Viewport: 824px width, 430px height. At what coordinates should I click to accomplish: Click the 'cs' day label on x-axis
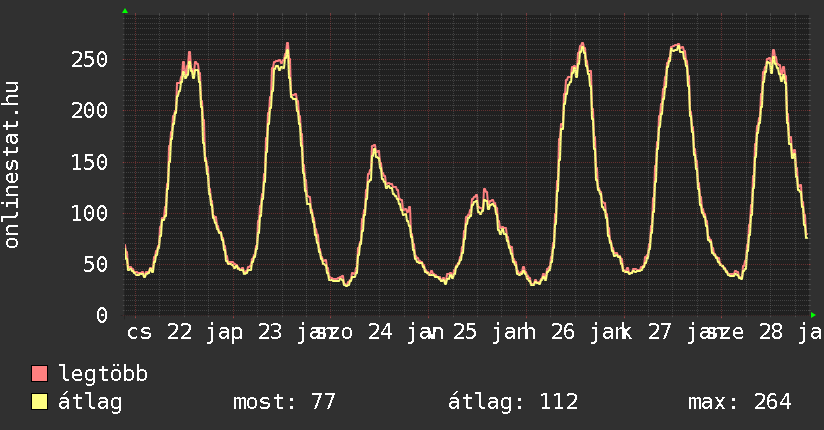pos(140,332)
